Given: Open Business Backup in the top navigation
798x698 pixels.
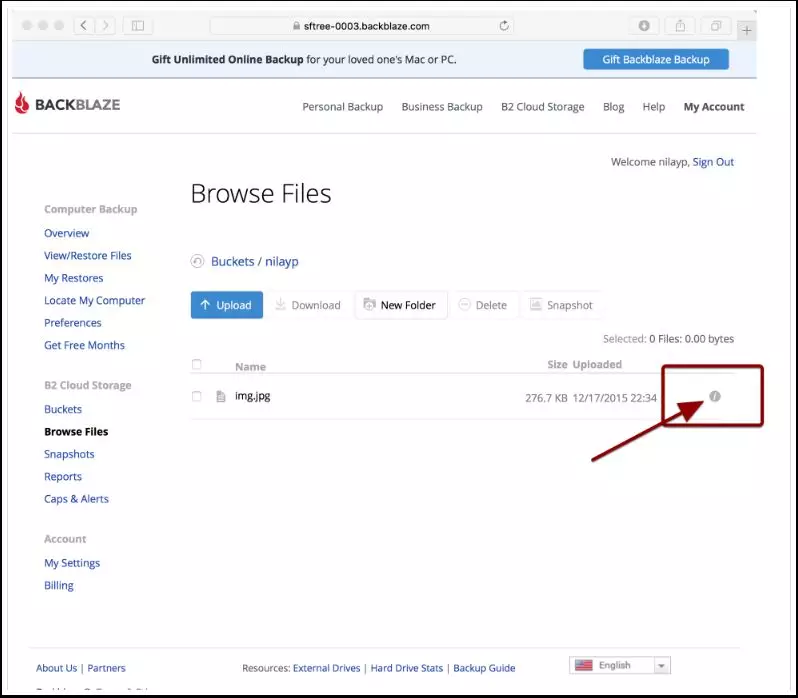Looking at the screenshot, I should click(442, 107).
